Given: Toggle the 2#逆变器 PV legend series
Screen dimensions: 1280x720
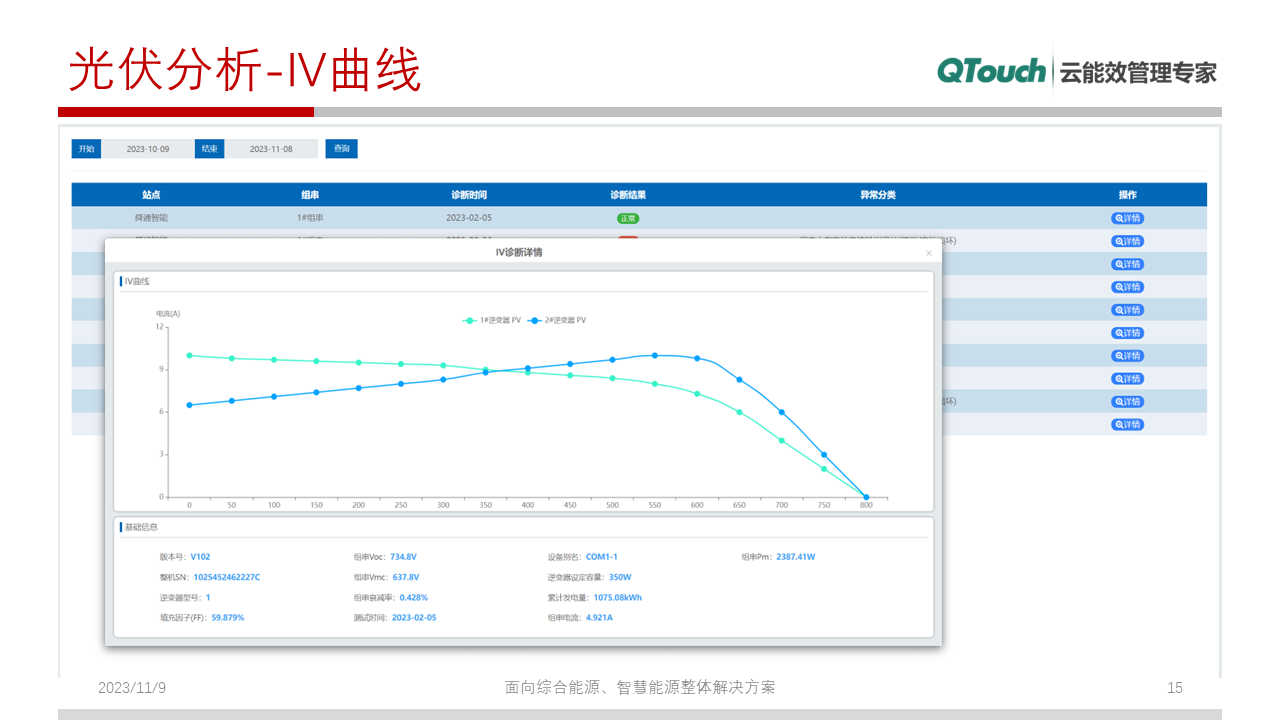Looking at the screenshot, I should point(557,320).
